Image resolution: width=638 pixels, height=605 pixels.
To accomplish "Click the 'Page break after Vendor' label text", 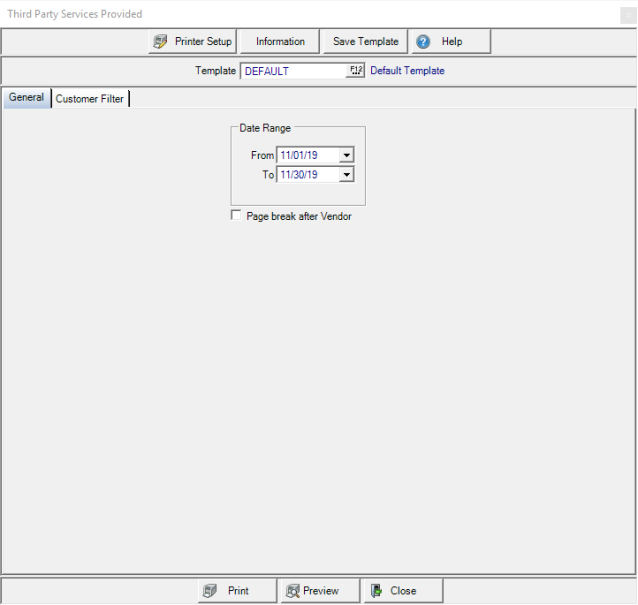I will click(x=298, y=216).
